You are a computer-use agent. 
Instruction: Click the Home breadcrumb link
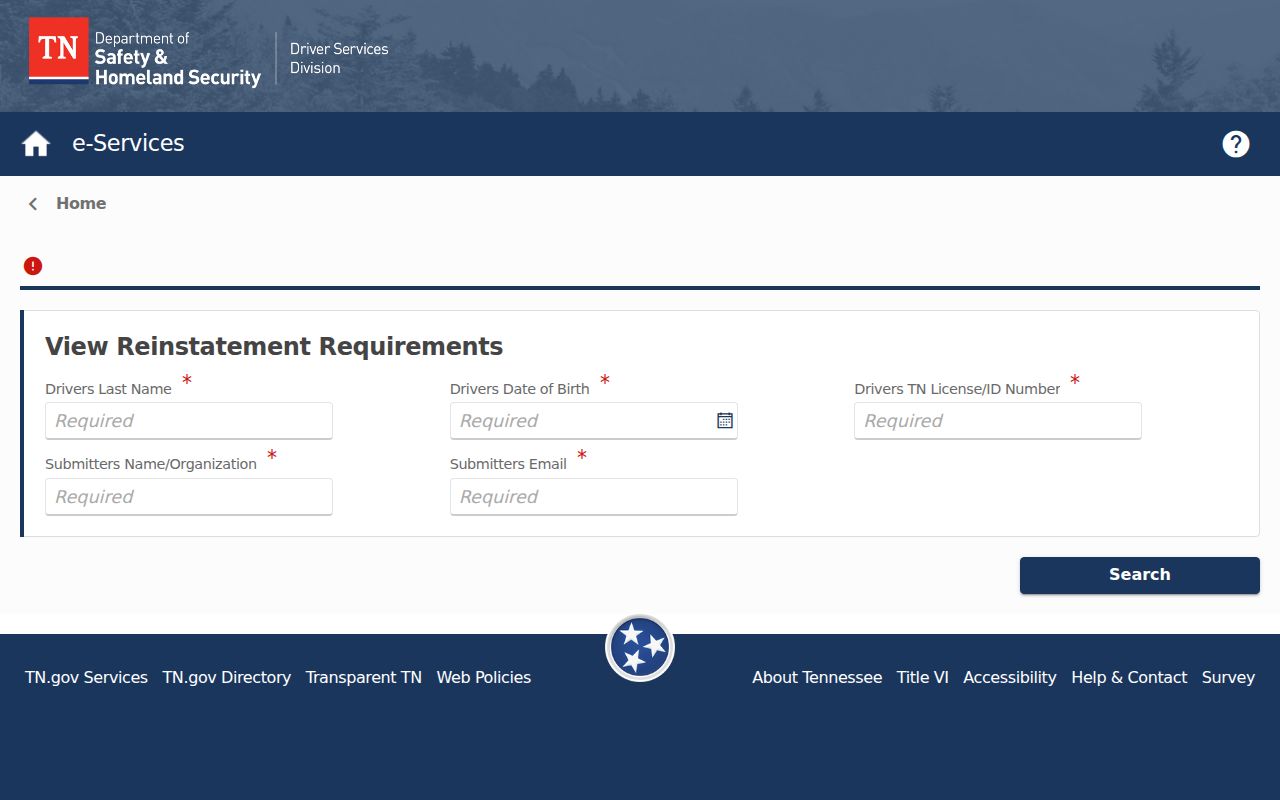click(x=81, y=204)
